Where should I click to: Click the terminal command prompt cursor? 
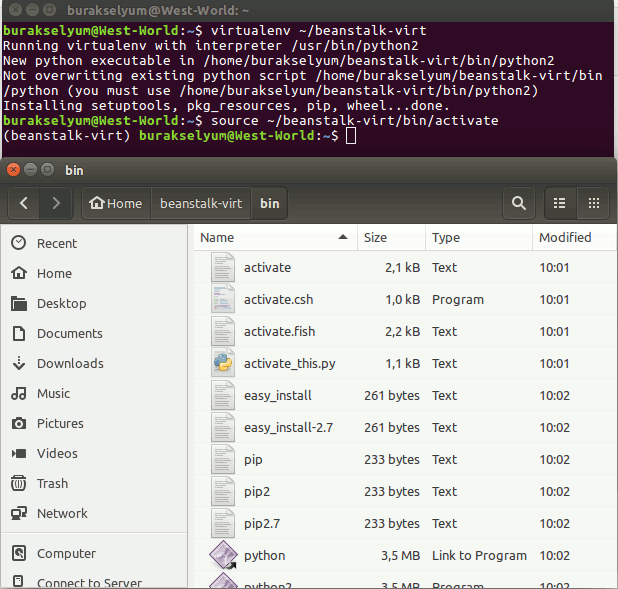(350, 135)
